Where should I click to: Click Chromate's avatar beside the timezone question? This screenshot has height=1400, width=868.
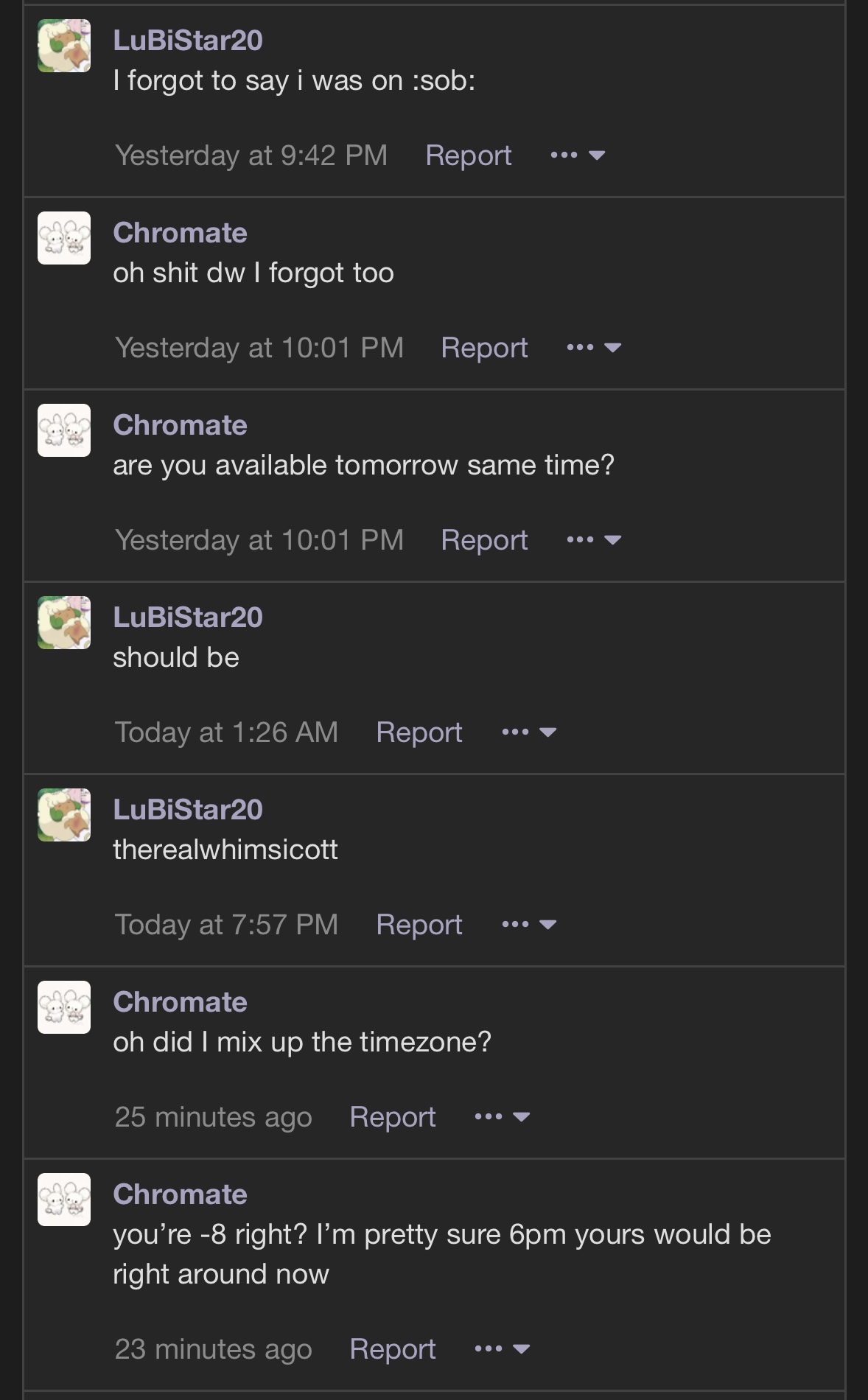tap(64, 1007)
